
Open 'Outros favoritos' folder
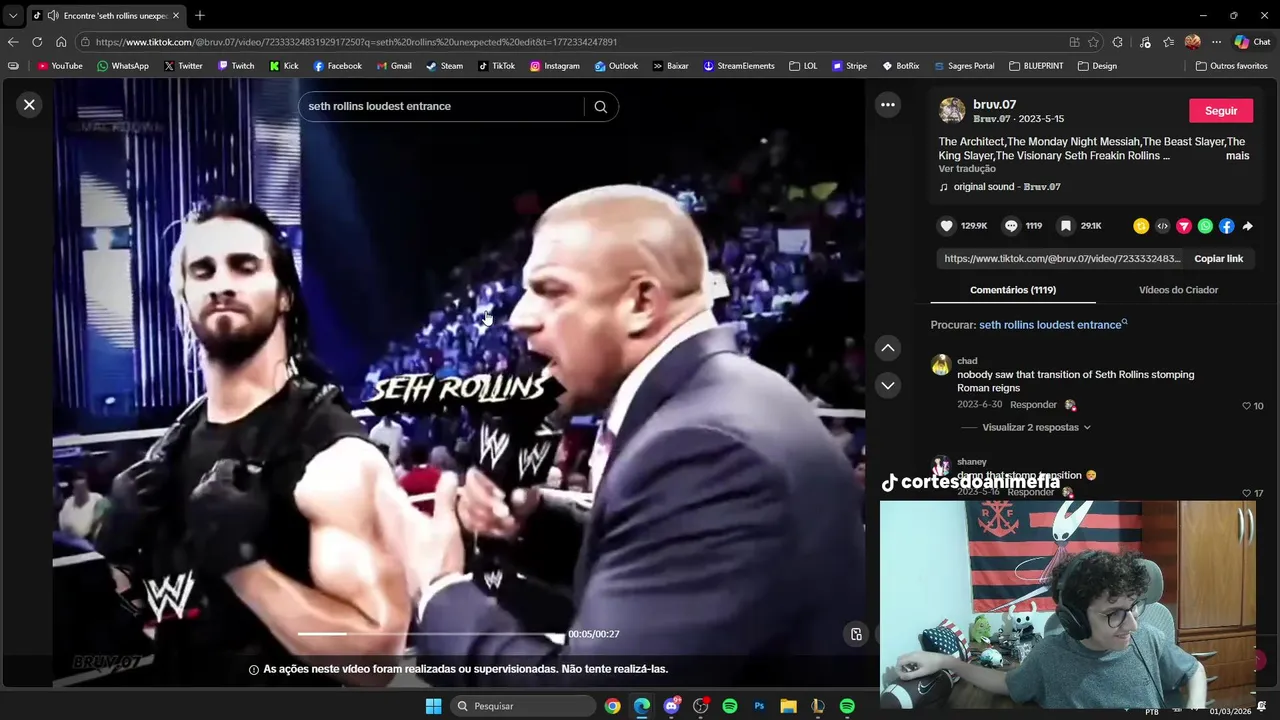pyautogui.click(x=1231, y=66)
